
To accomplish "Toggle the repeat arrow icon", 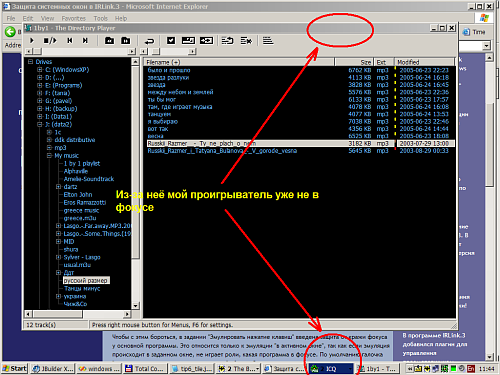I will coord(149,41).
